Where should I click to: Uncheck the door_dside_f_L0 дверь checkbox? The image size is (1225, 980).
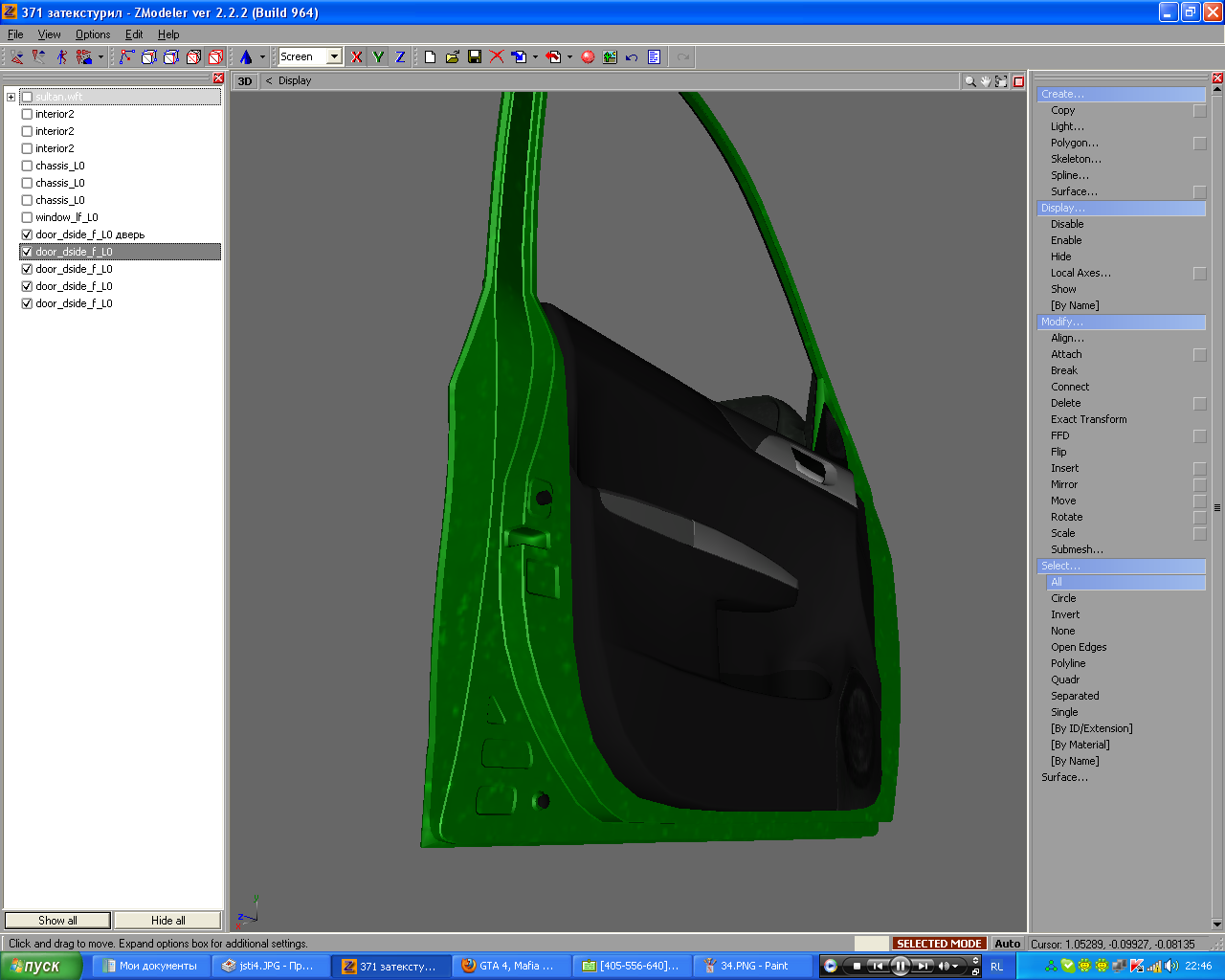(x=27, y=234)
